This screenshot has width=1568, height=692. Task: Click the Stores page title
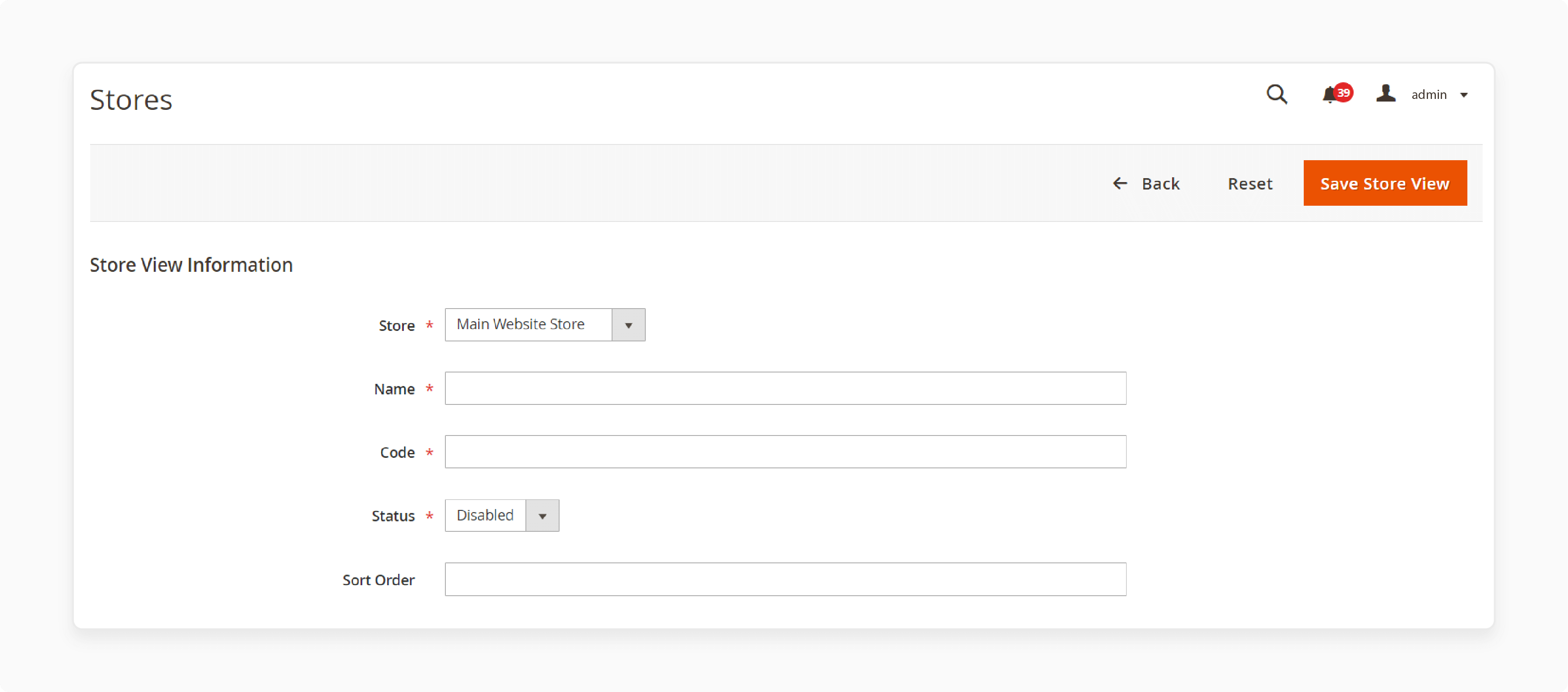[131, 99]
